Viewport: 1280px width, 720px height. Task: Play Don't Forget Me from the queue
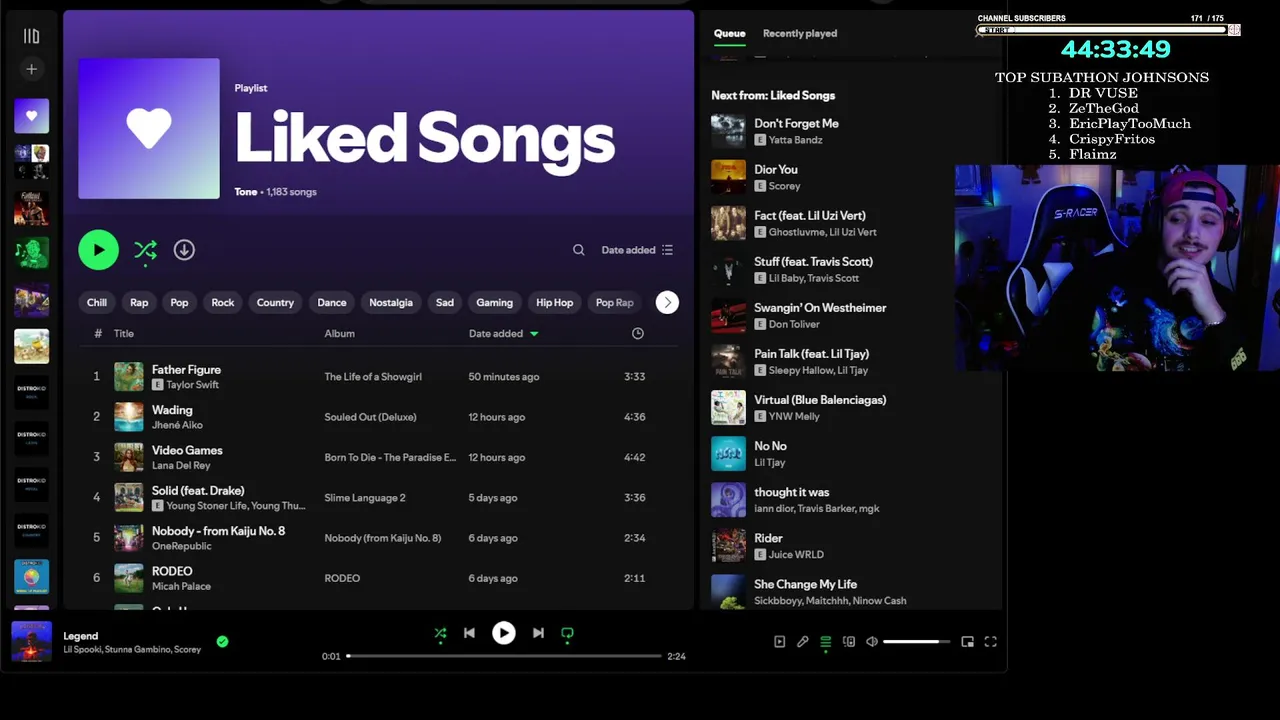pos(850,131)
